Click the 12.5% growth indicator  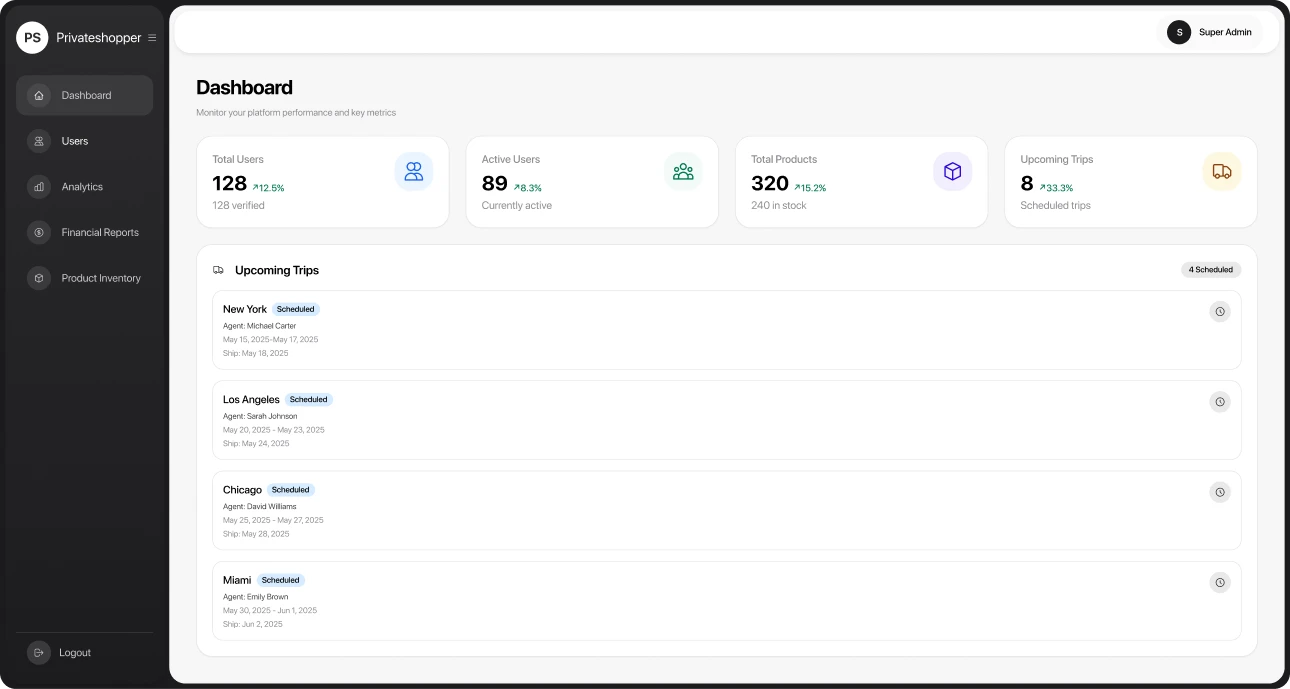268,188
